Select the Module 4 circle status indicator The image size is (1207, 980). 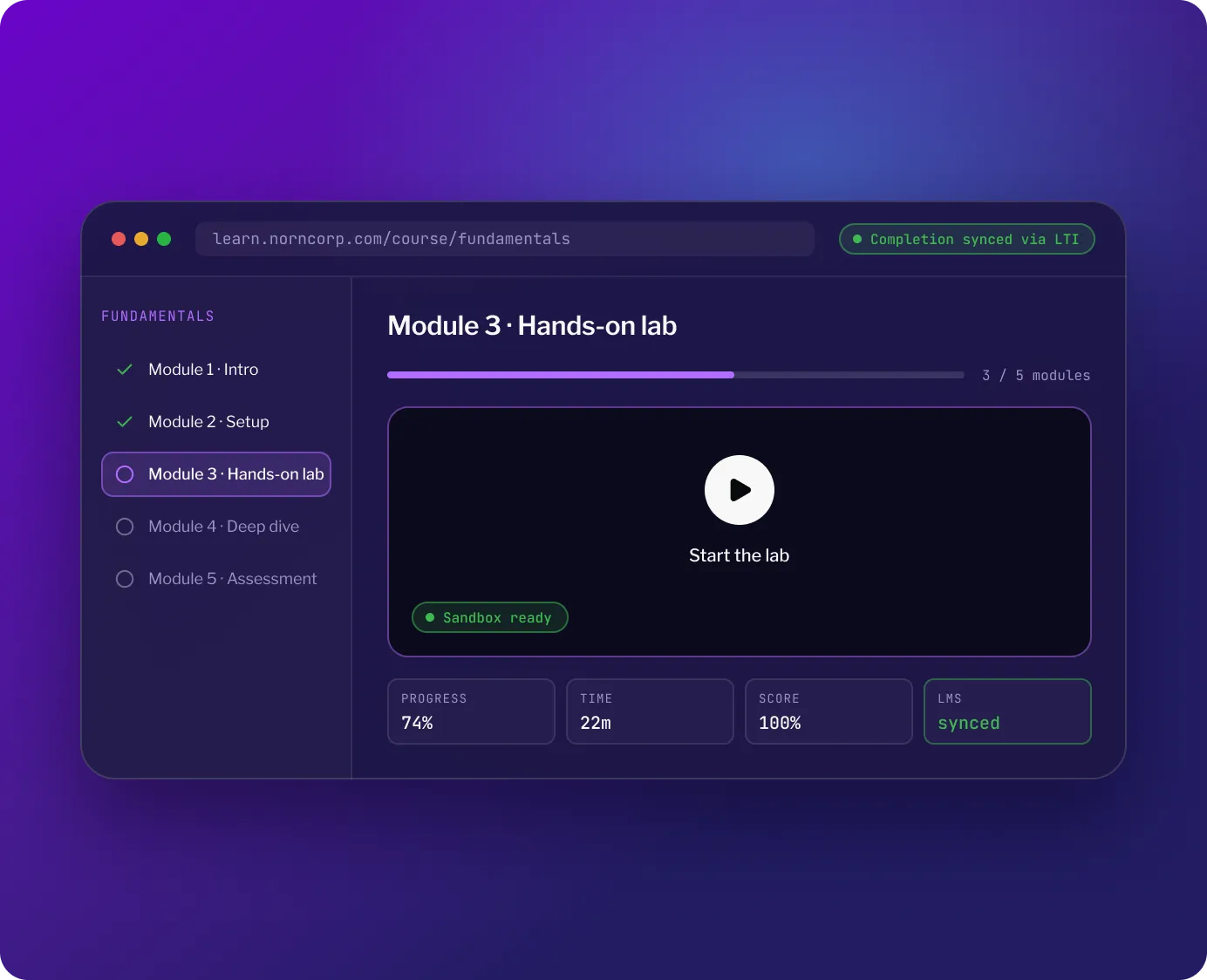(x=125, y=527)
